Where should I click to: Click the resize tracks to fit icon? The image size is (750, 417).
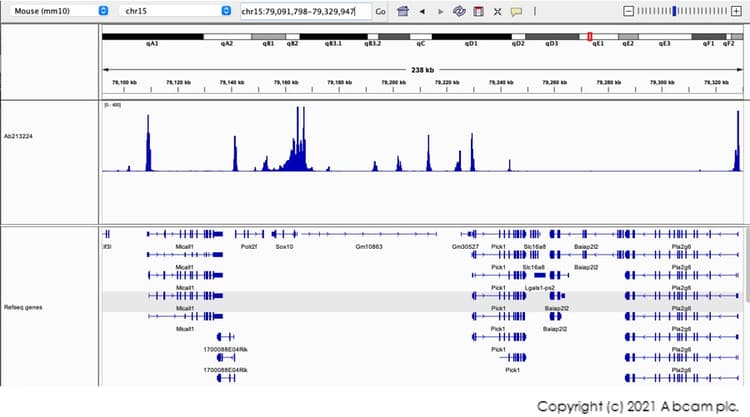[497, 11]
